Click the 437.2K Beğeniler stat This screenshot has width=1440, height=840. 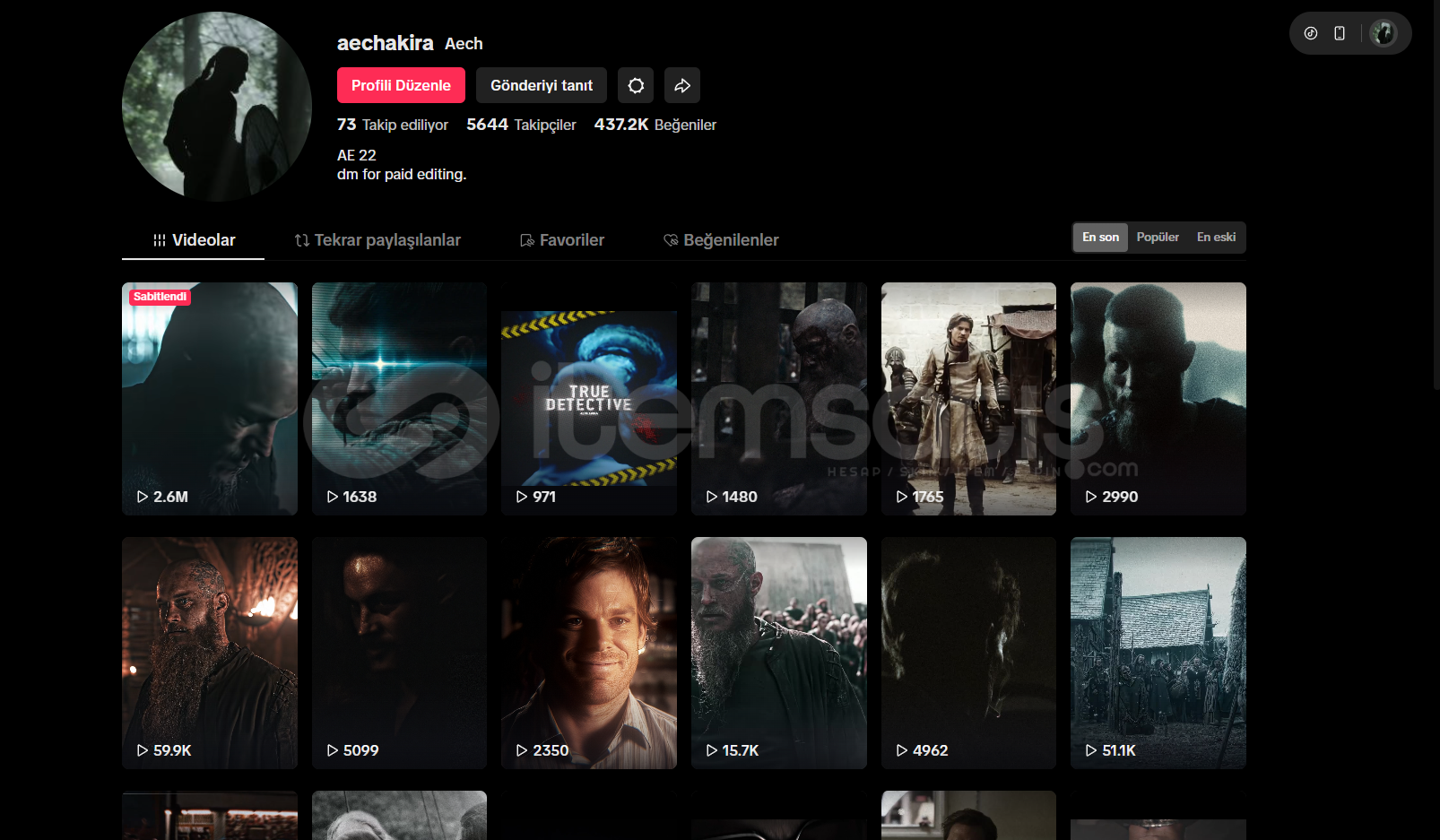(x=655, y=125)
